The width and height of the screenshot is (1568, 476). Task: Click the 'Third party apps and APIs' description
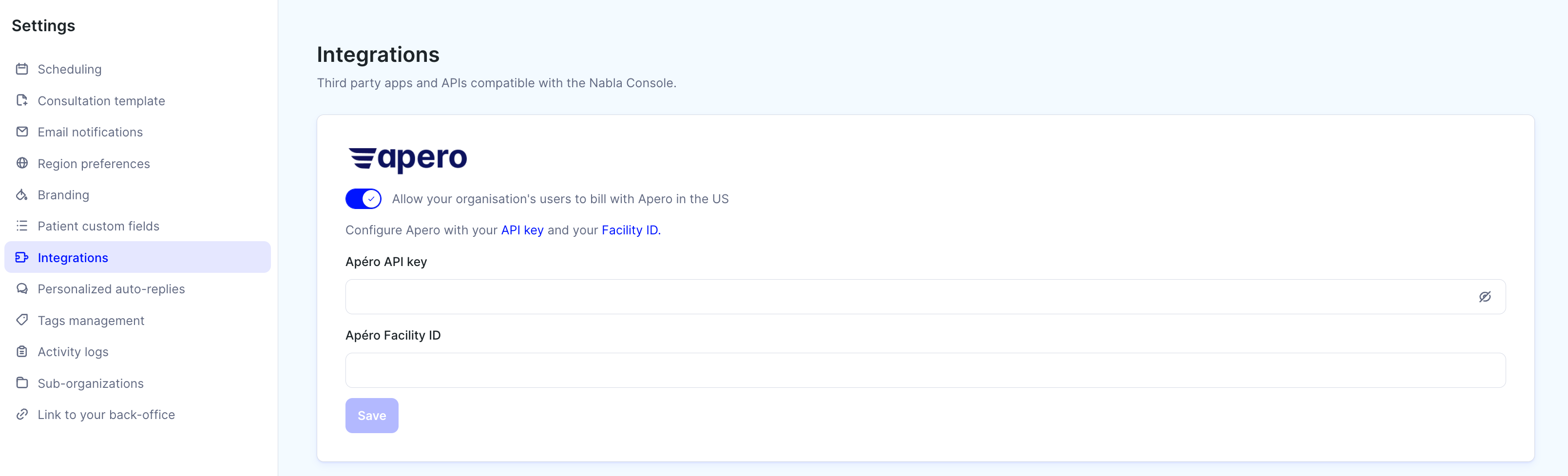pyautogui.click(x=497, y=83)
